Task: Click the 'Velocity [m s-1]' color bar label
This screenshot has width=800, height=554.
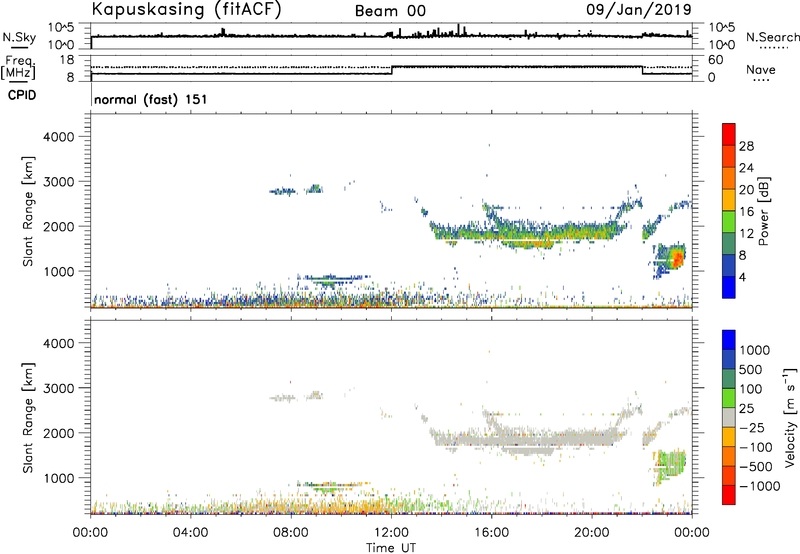Action: (x=790, y=417)
